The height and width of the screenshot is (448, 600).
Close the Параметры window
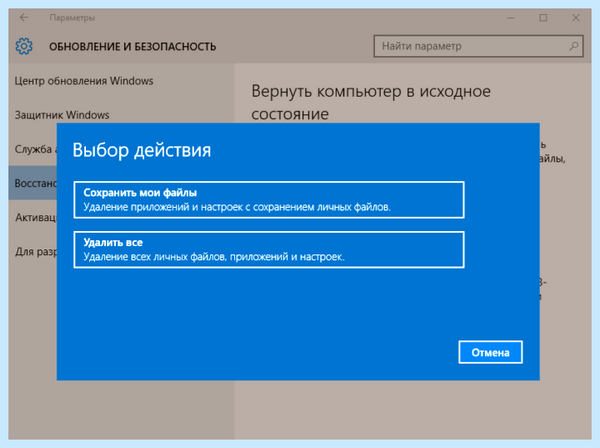(x=576, y=18)
